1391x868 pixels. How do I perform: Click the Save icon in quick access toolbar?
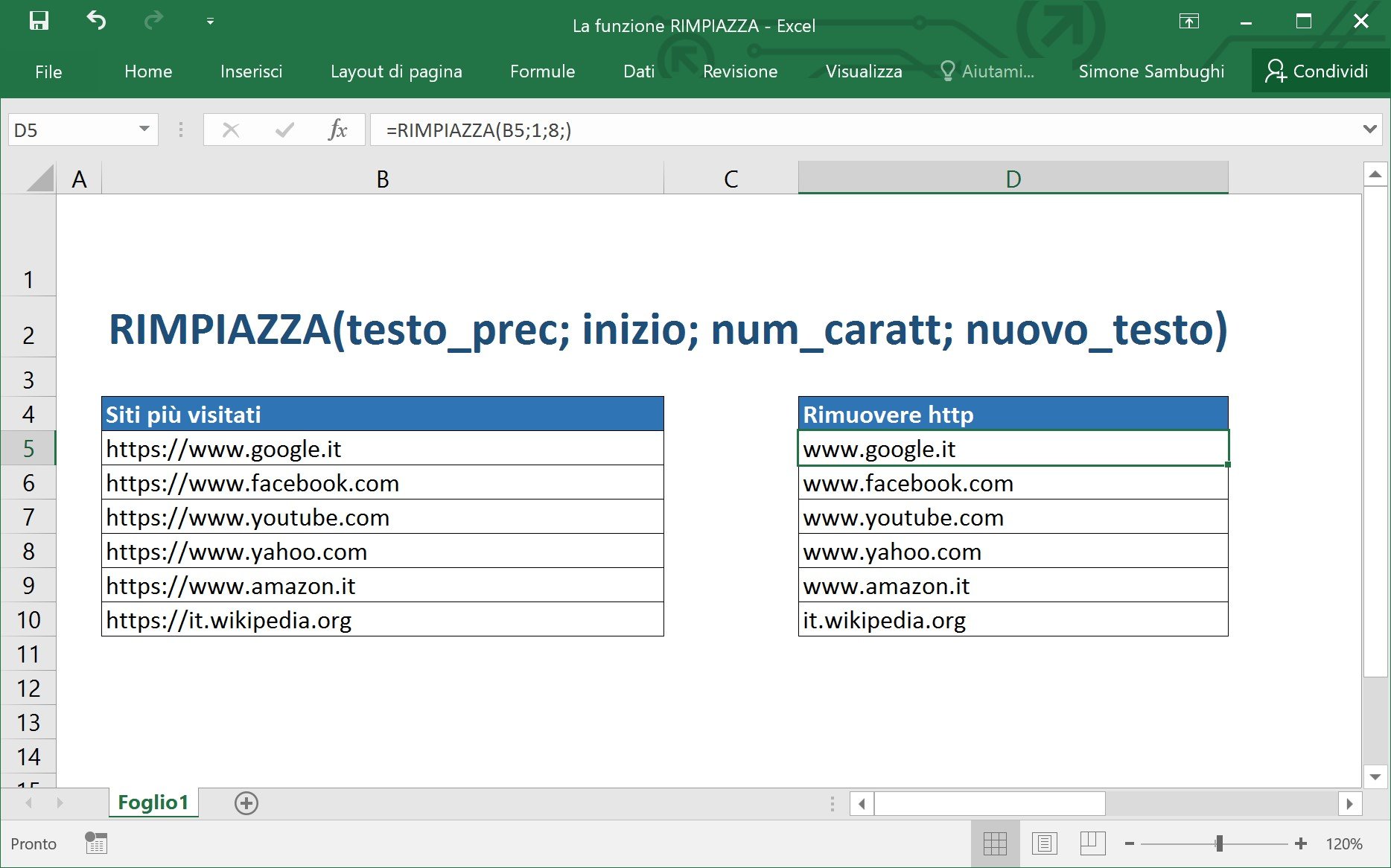pos(39,21)
